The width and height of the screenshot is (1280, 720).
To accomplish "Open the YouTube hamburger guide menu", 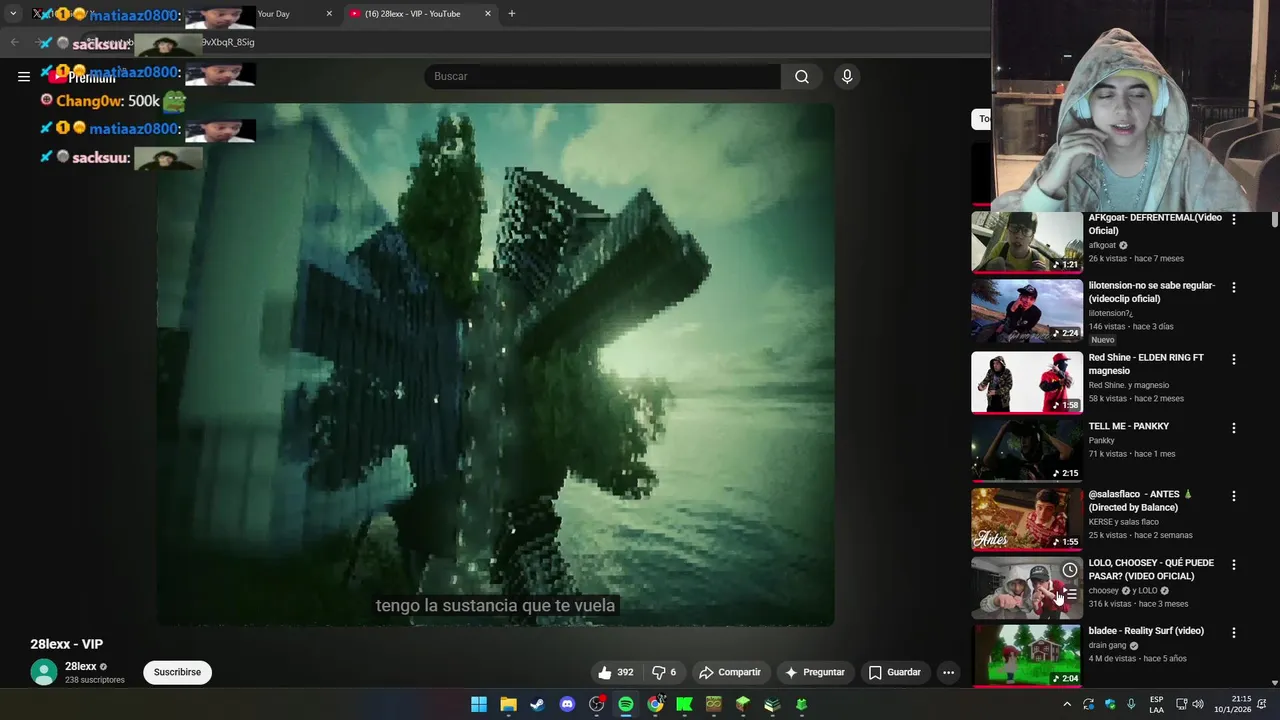I will (x=24, y=76).
